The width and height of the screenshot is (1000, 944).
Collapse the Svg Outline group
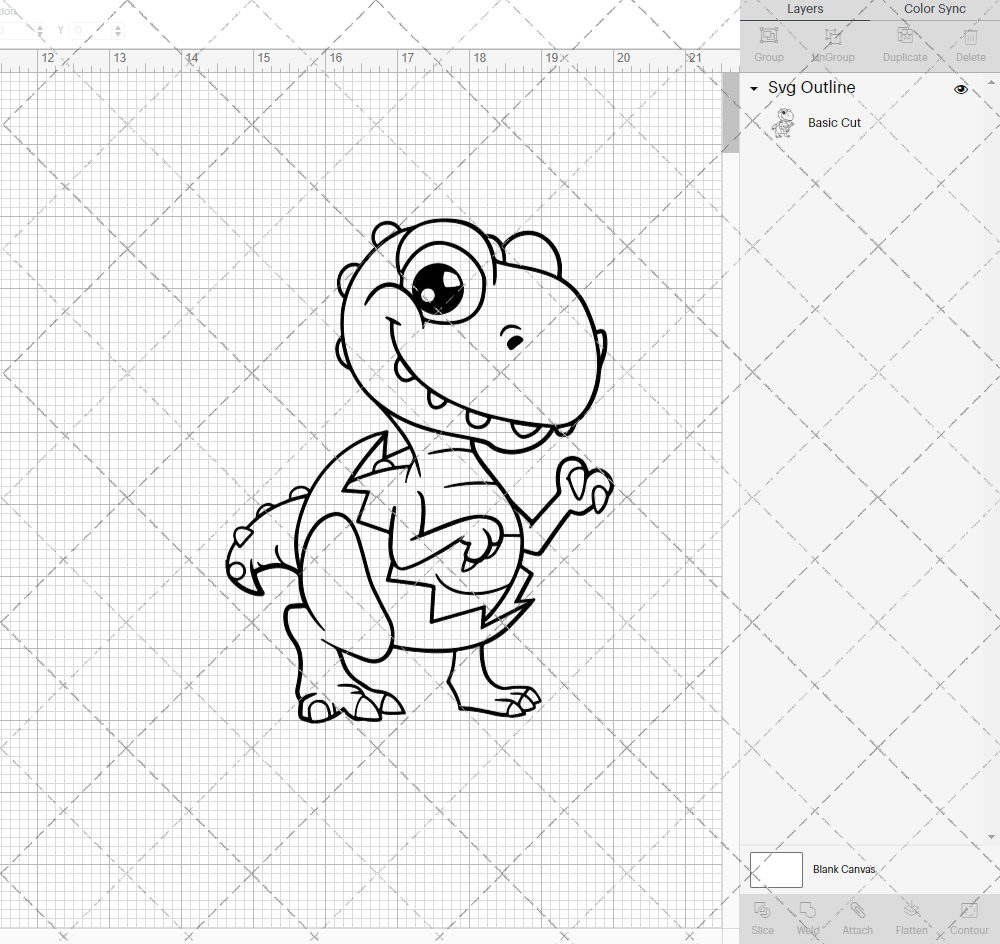(753, 89)
